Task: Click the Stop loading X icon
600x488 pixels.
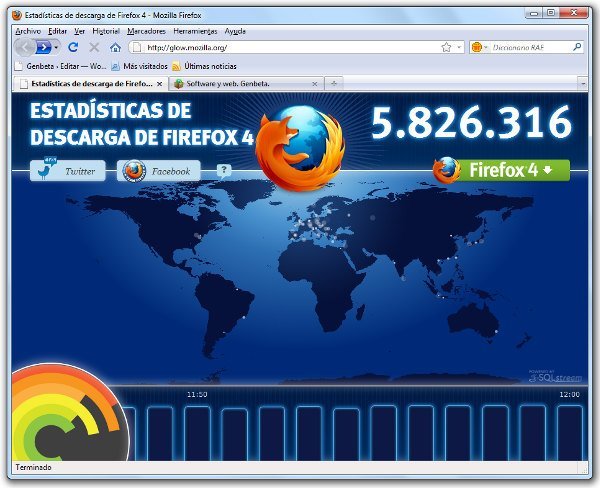Action: (x=94, y=47)
